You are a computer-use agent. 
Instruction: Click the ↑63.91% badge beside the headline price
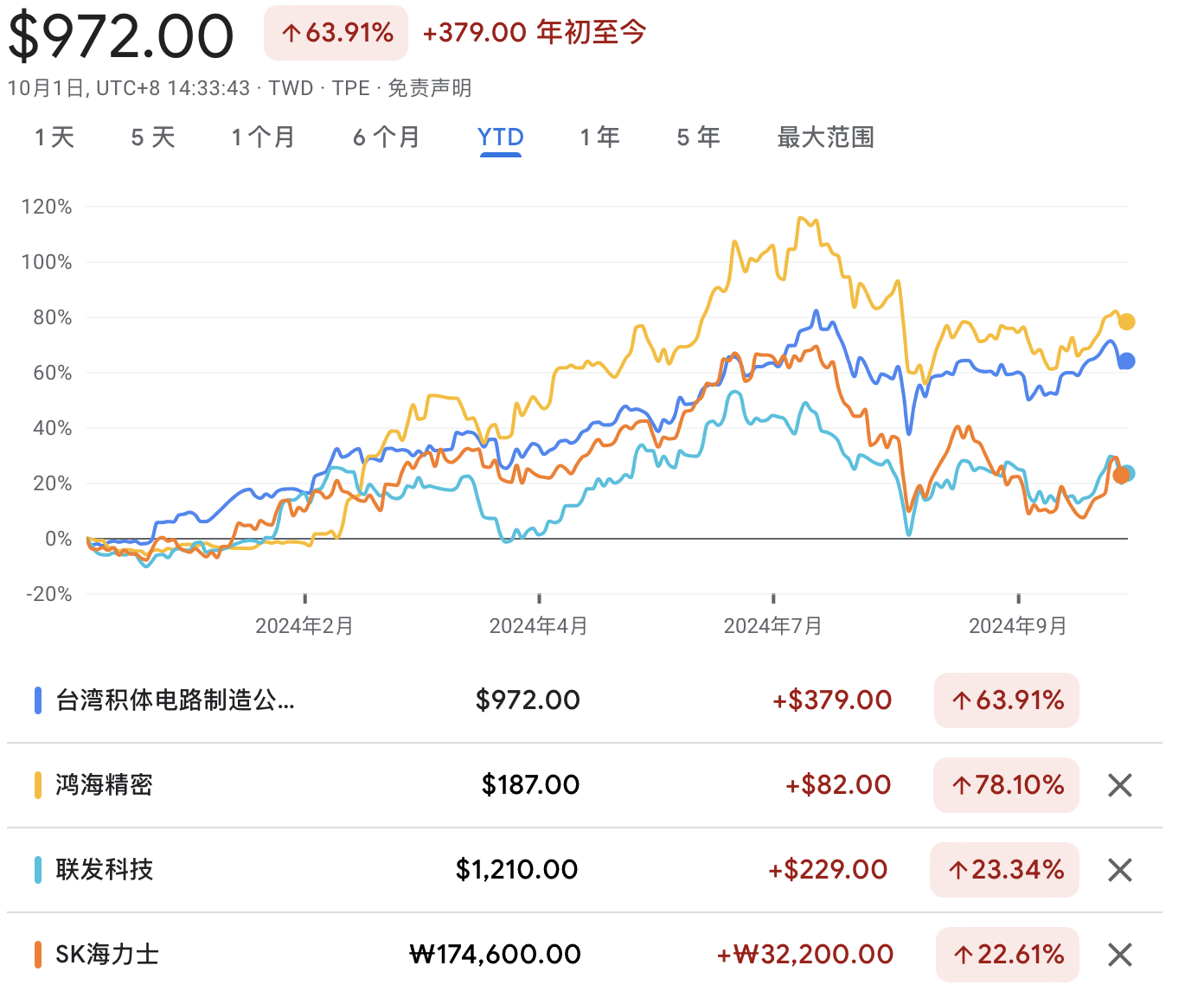tap(336, 33)
